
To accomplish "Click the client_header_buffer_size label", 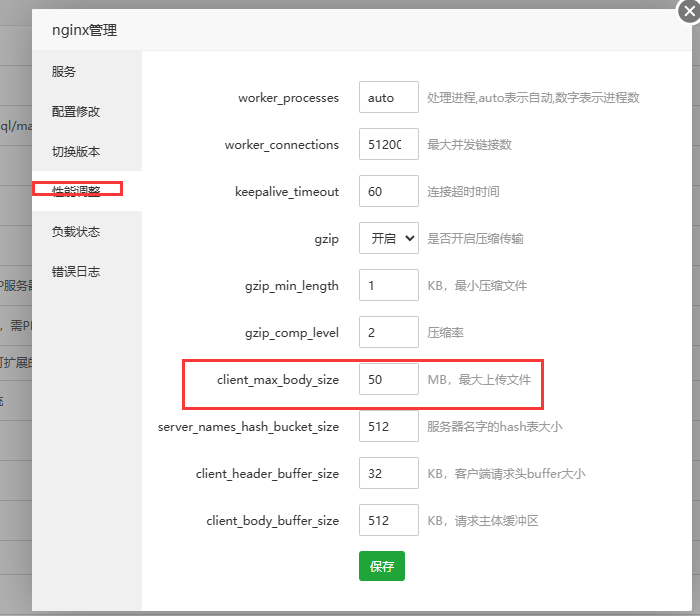I will [267, 474].
